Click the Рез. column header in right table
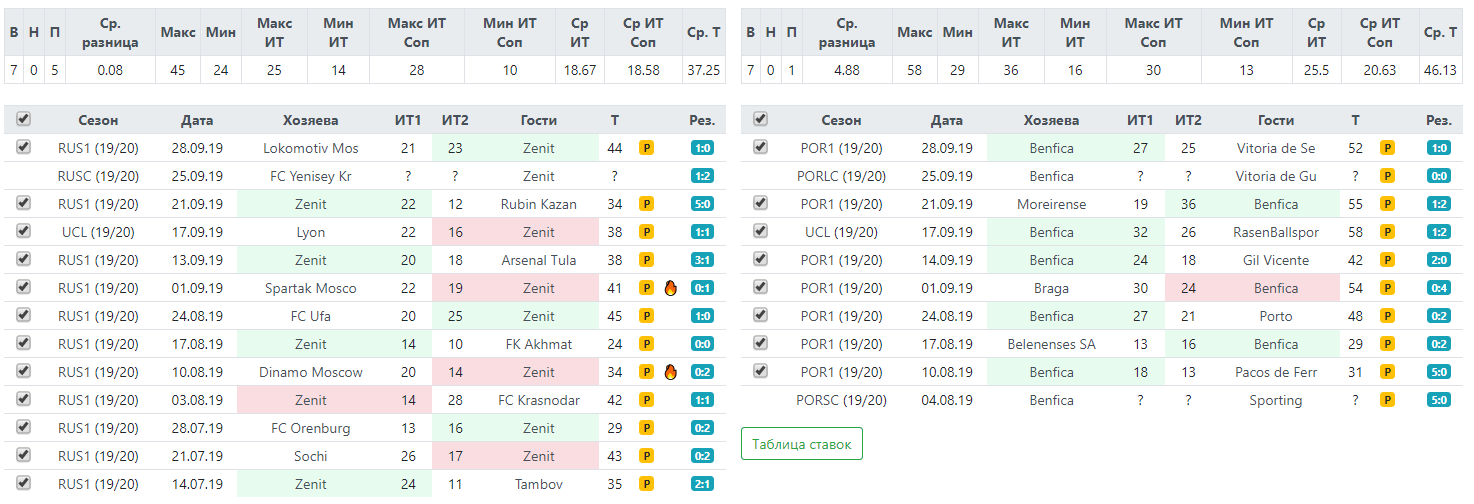 [x=1439, y=120]
